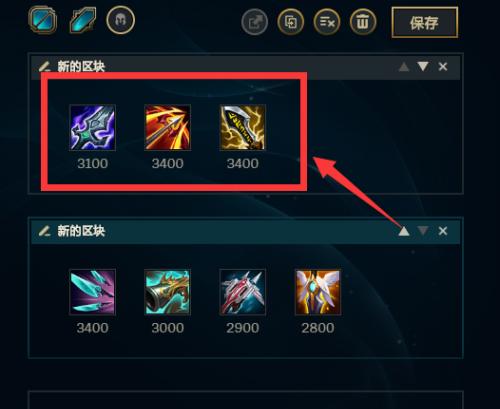Screen dimensions: 500x409
Task: Select the cannon item costing 3000
Action: 167,292
